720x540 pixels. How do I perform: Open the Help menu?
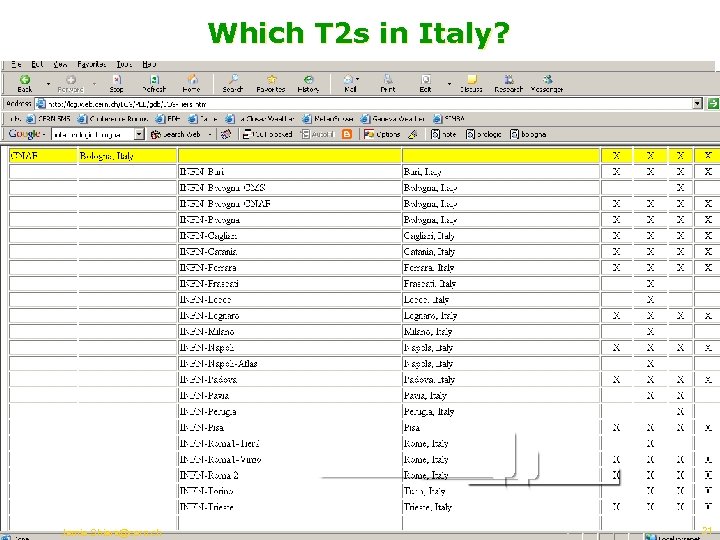point(149,64)
